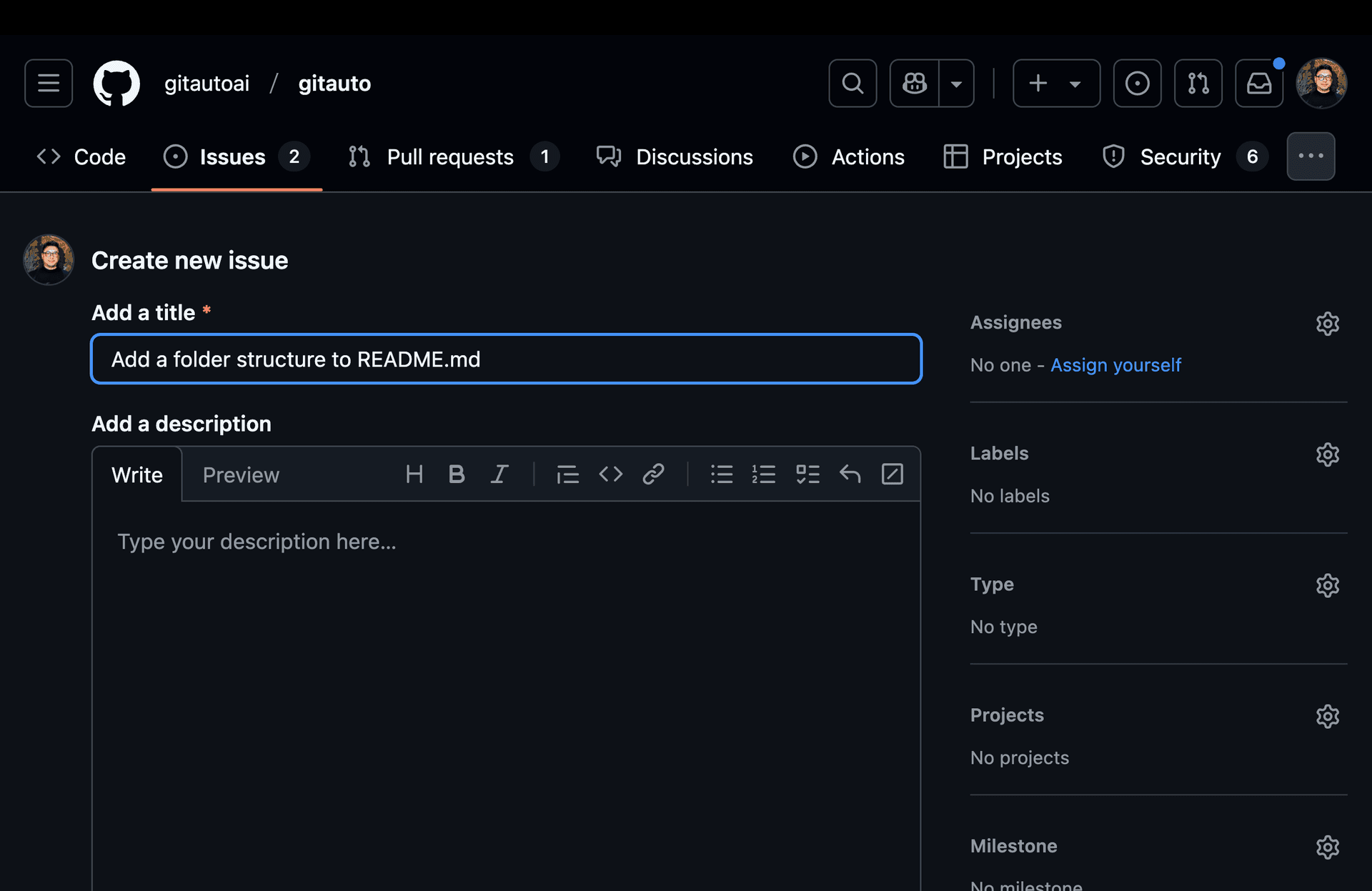Screen dimensions: 1372x891
Task: Toggle bold formatting in the editor
Action: [457, 474]
